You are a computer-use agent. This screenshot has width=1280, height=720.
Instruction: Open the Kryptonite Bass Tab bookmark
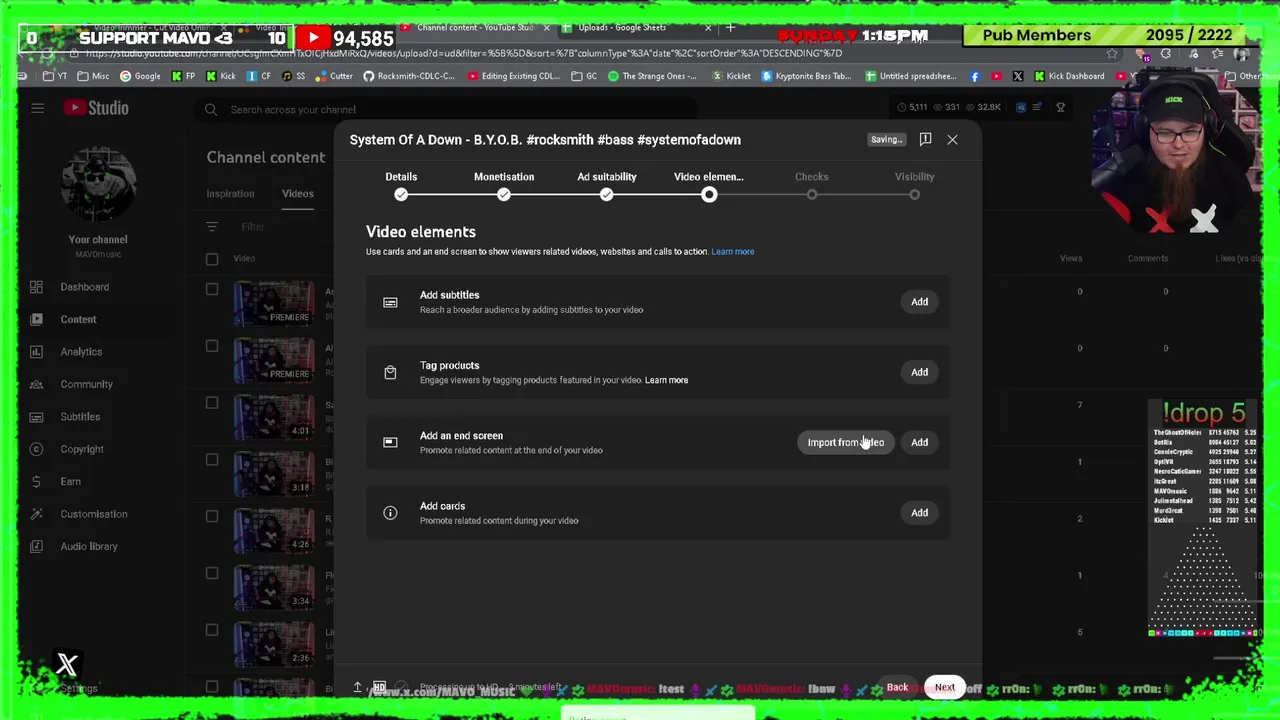pos(806,76)
